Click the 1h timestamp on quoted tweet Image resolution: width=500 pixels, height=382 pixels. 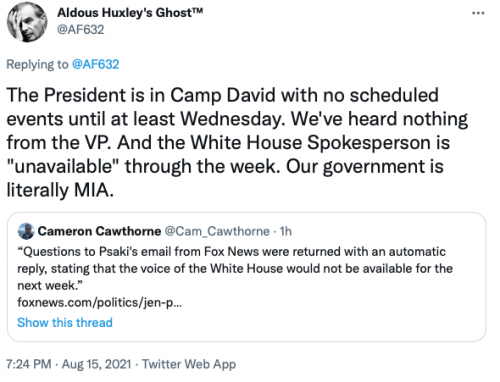(x=286, y=231)
